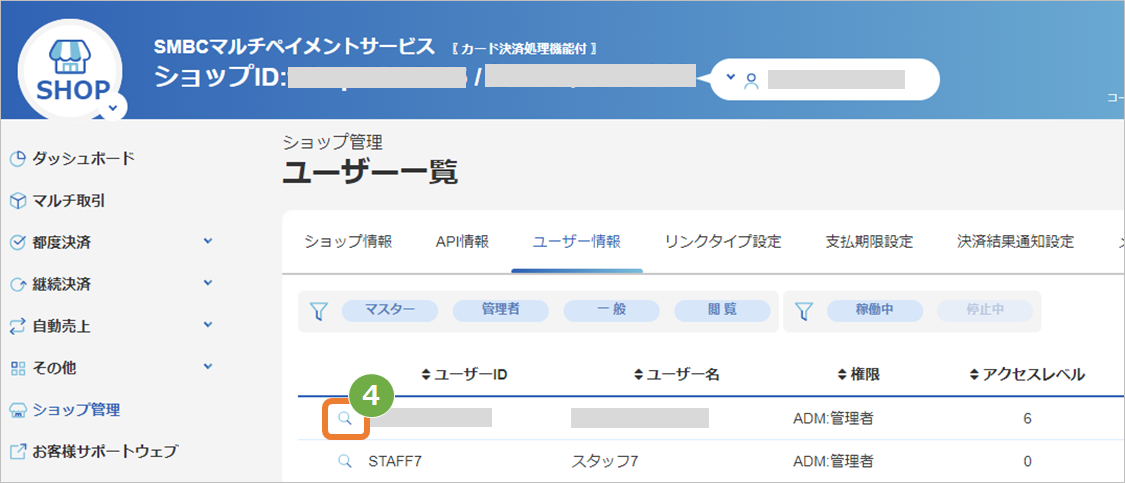Open magnifier detail icon for highlighted user row

344,418
